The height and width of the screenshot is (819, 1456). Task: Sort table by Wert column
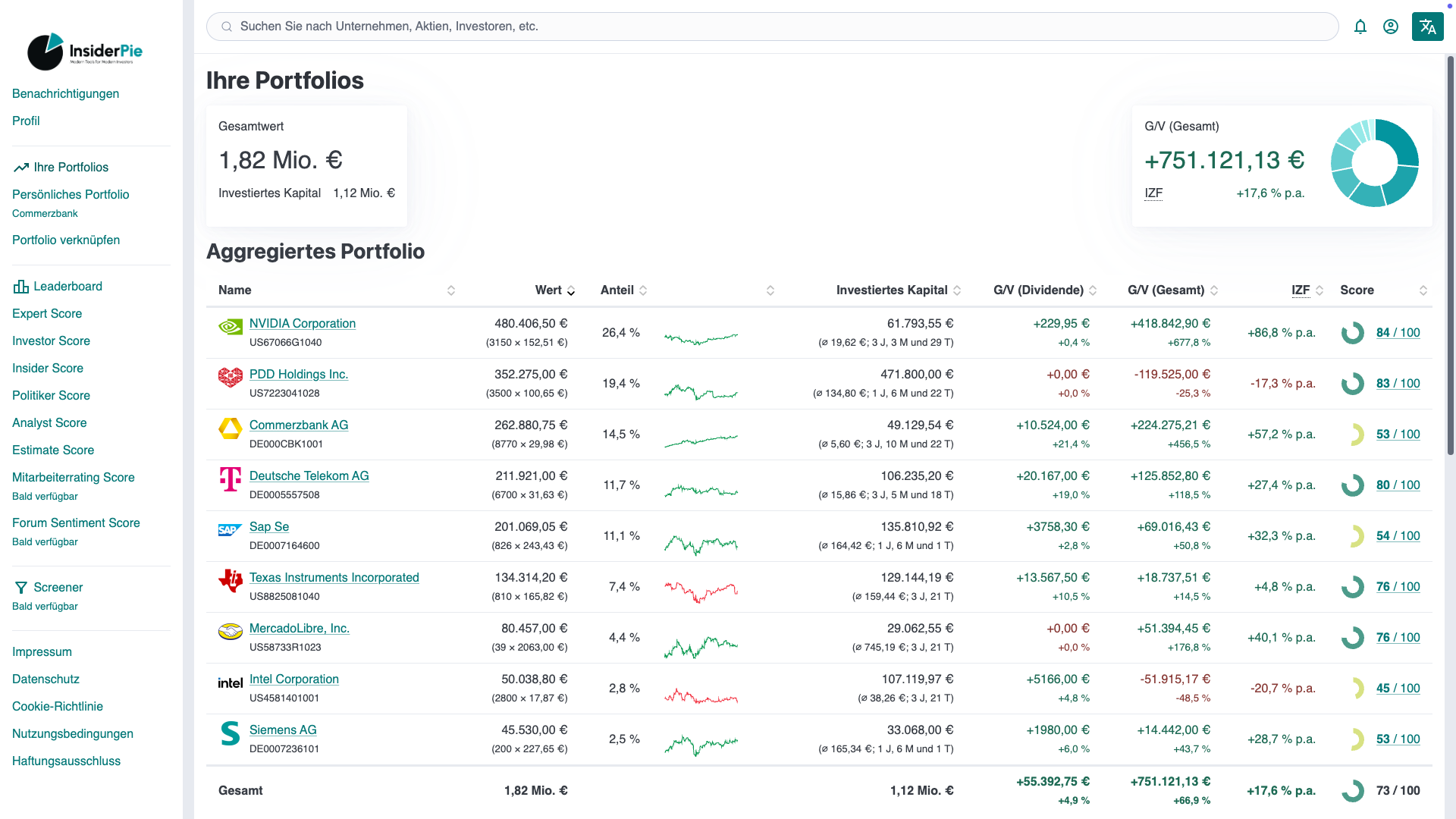(x=571, y=290)
